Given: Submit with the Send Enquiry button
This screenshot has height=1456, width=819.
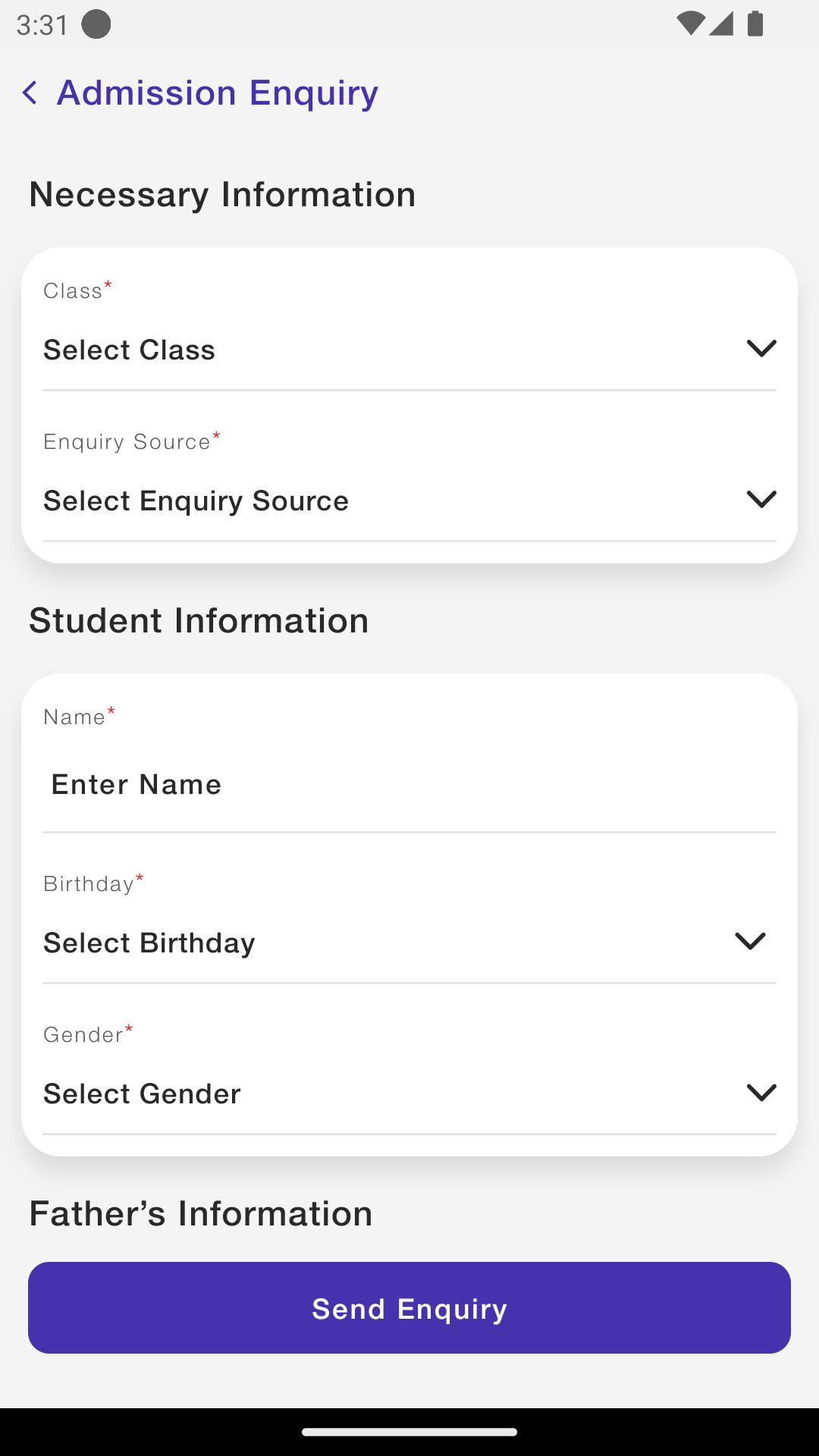Looking at the screenshot, I should (x=409, y=1308).
